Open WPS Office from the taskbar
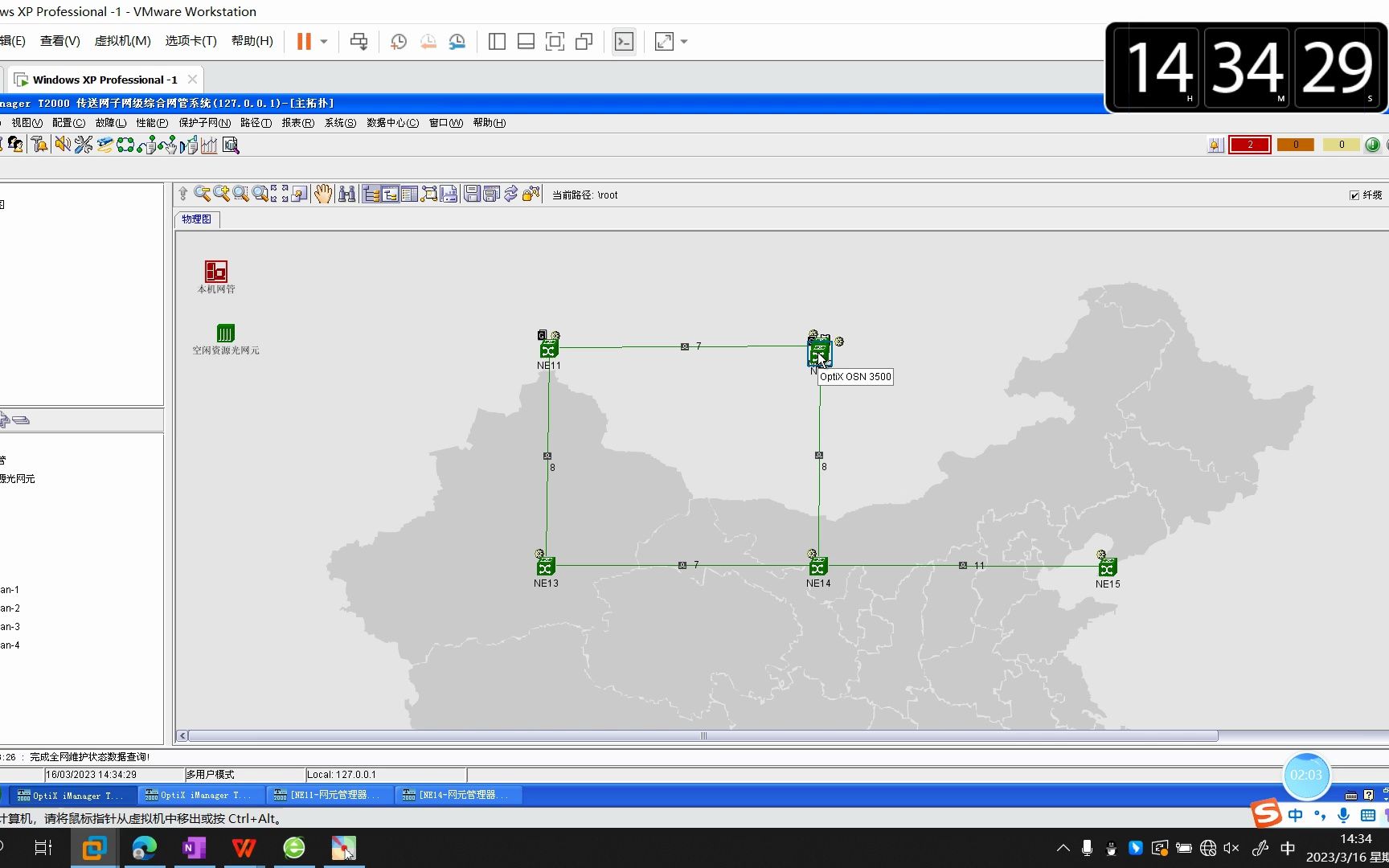Screen dimensions: 1389x868 pyautogui.click(x=244, y=848)
